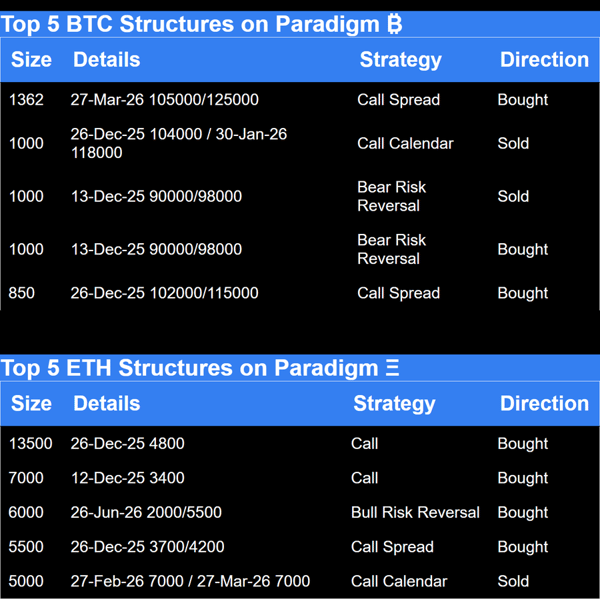The width and height of the screenshot is (600, 599).
Task: Click the BTC table Strategy column header
Action: [401, 60]
